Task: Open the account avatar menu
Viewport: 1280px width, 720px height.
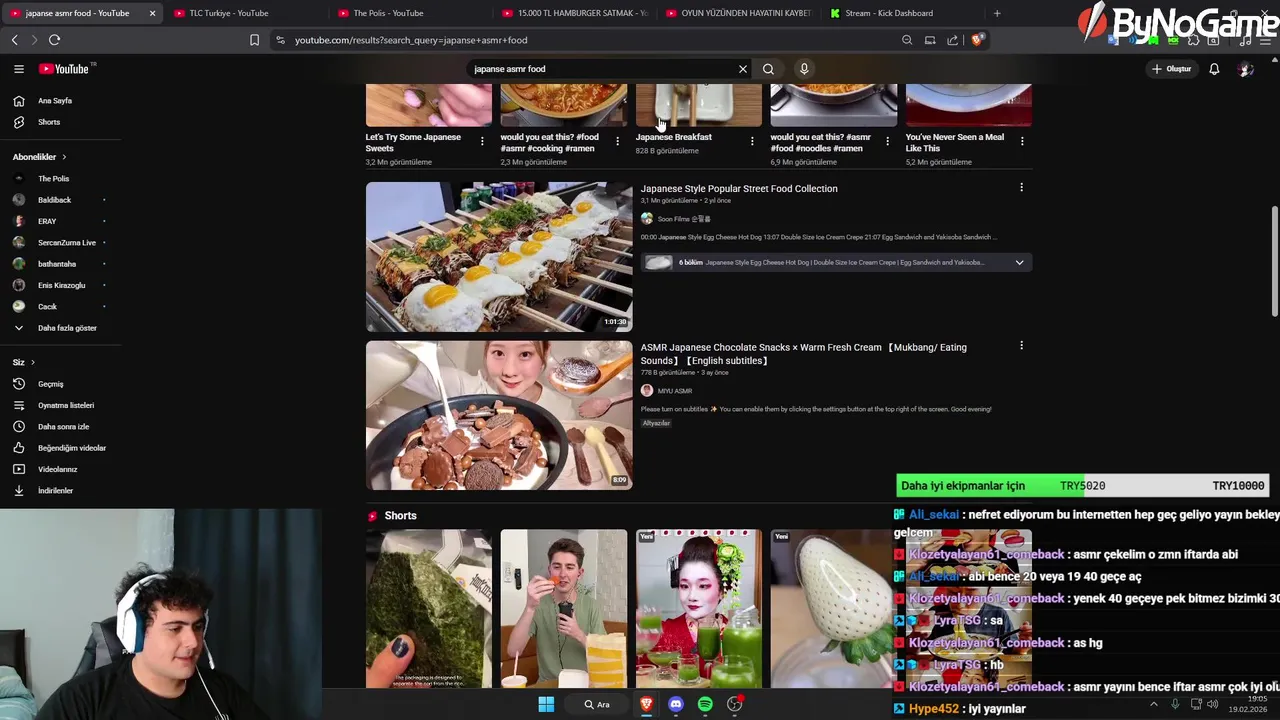Action: pyautogui.click(x=1245, y=69)
